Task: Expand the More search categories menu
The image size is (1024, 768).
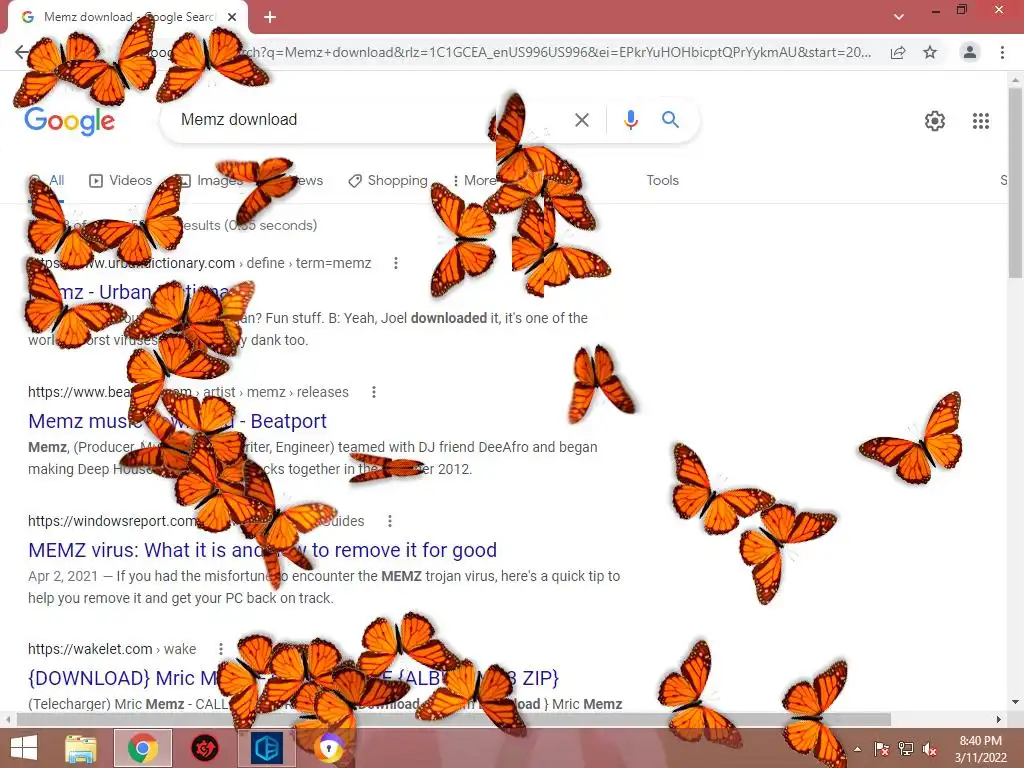Action: click(x=475, y=180)
